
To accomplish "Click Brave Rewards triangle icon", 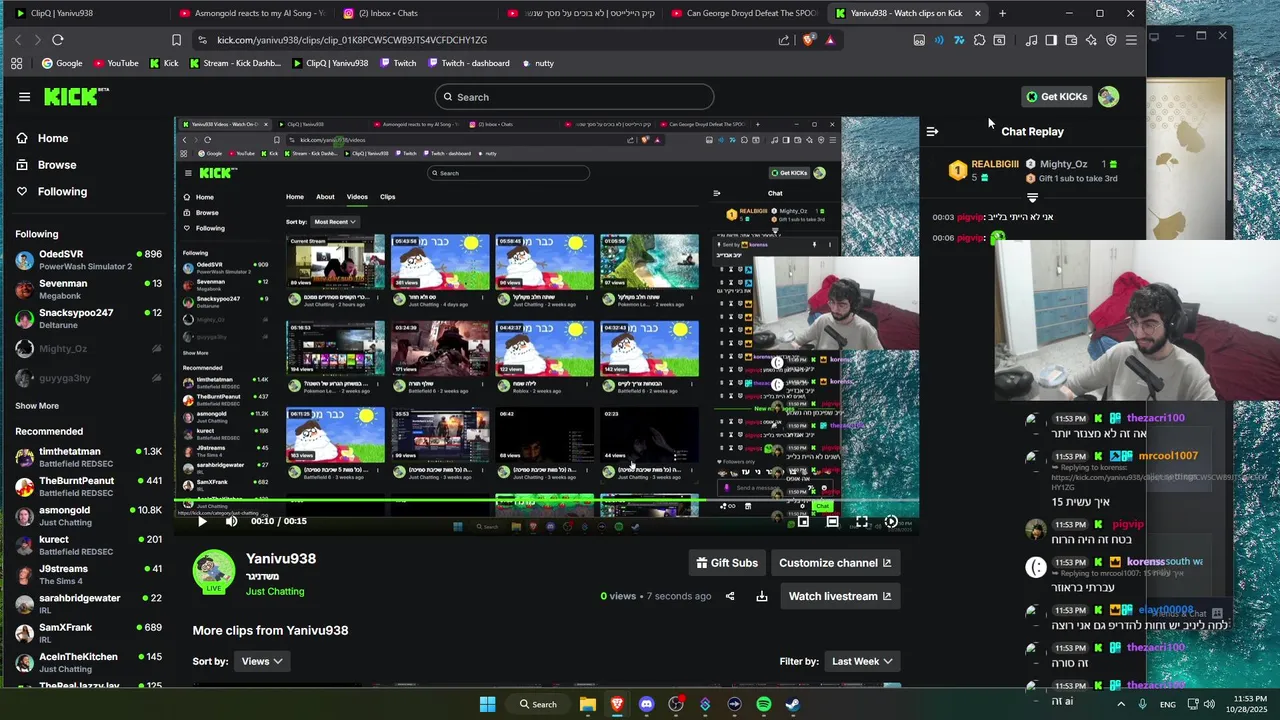I will coord(829,40).
